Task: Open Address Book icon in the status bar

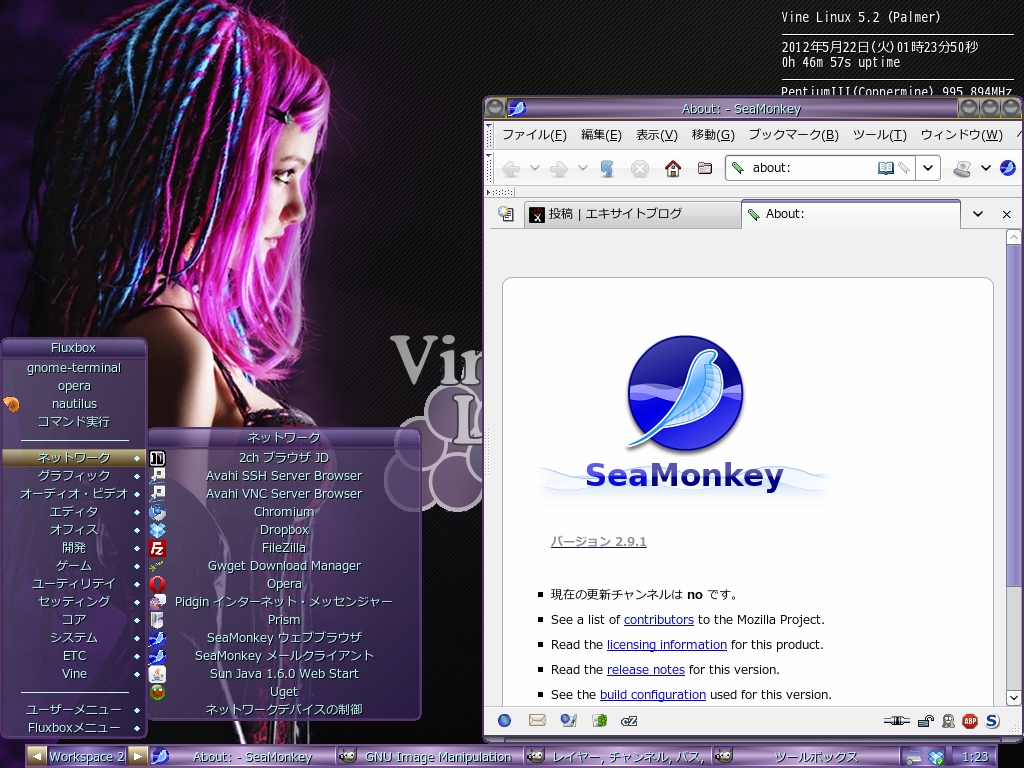Action: (600, 720)
